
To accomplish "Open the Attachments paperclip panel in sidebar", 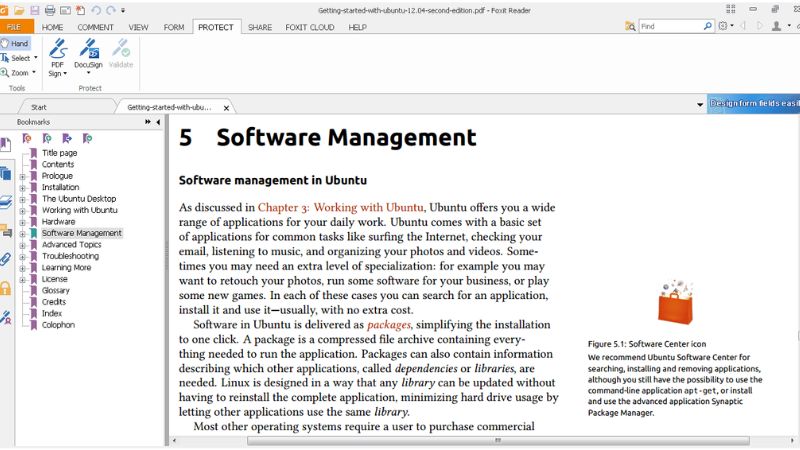I will (x=6, y=259).
